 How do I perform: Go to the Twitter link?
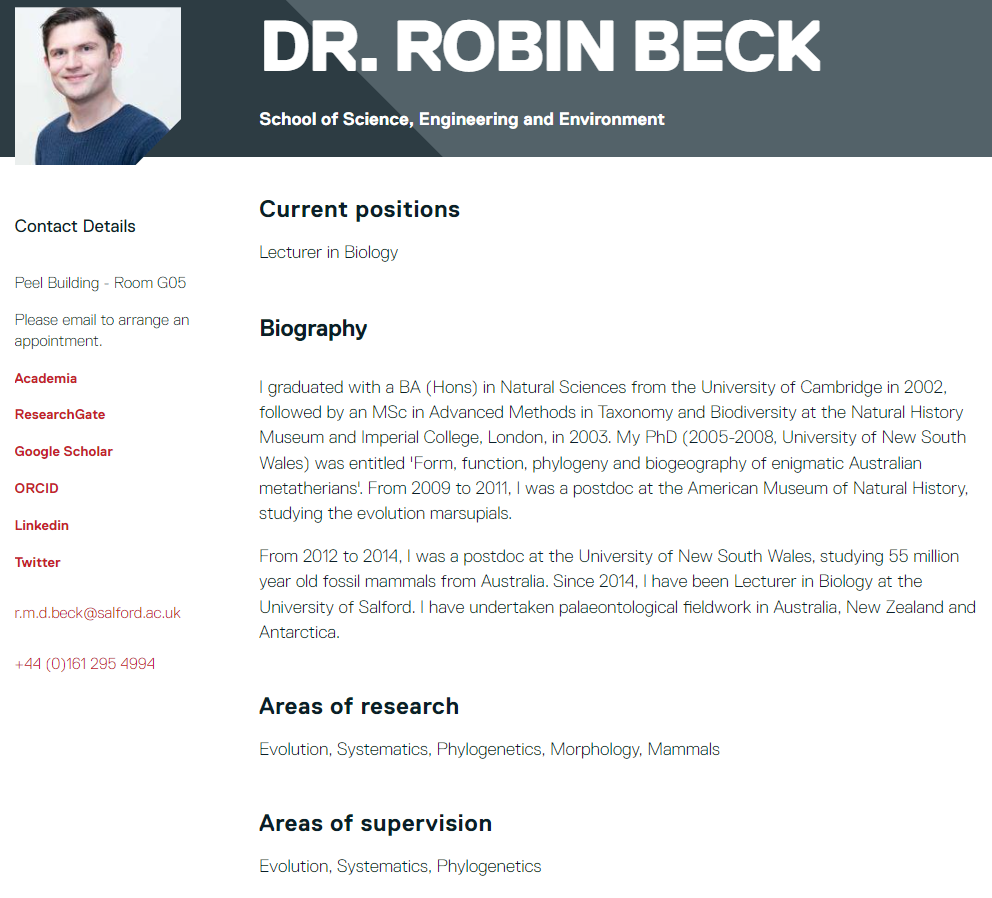[x=37, y=562]
